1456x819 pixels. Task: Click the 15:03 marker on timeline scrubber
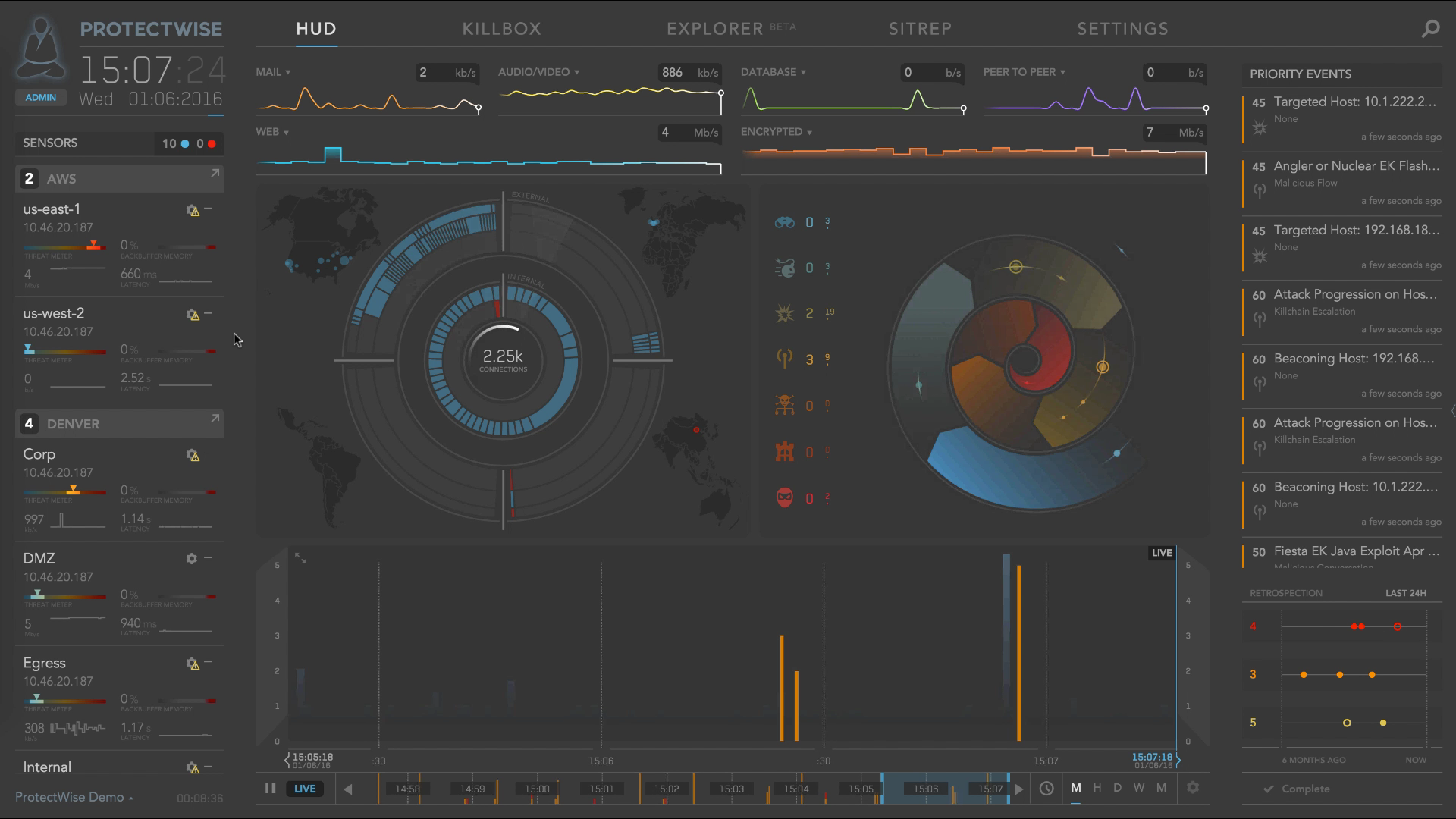[731, 789]
